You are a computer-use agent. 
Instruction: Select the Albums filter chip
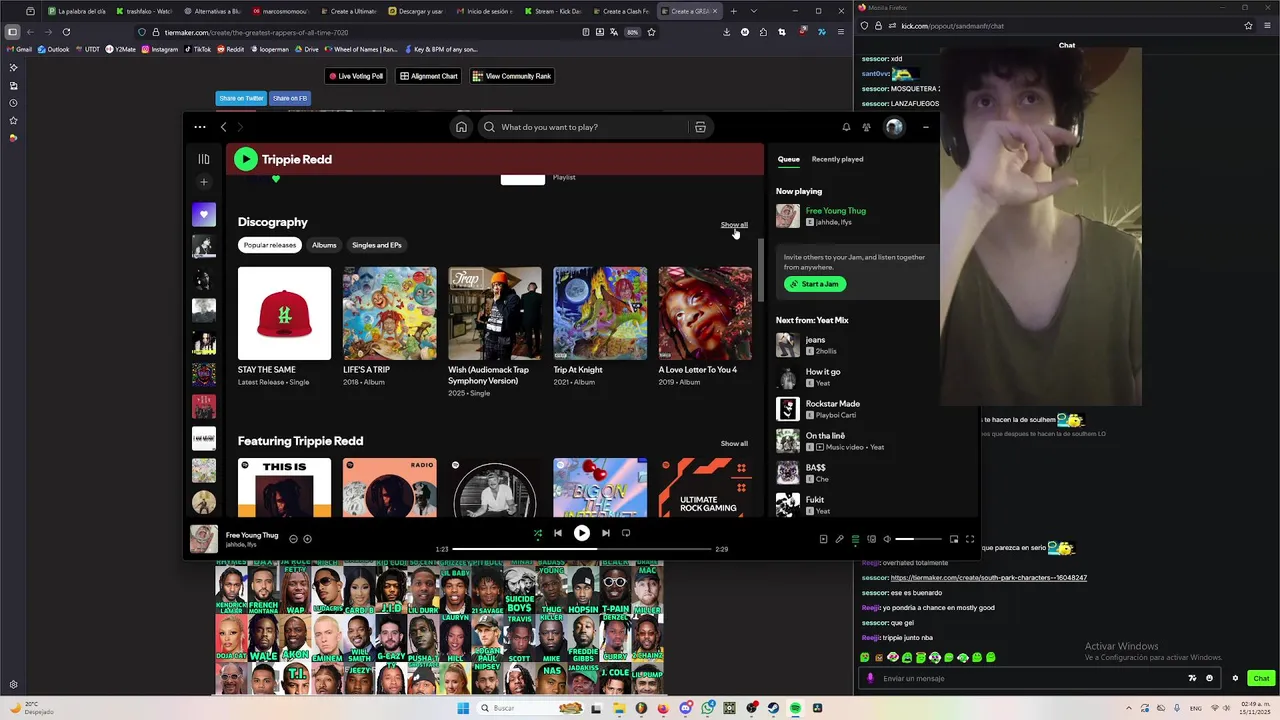coord(324,245)
